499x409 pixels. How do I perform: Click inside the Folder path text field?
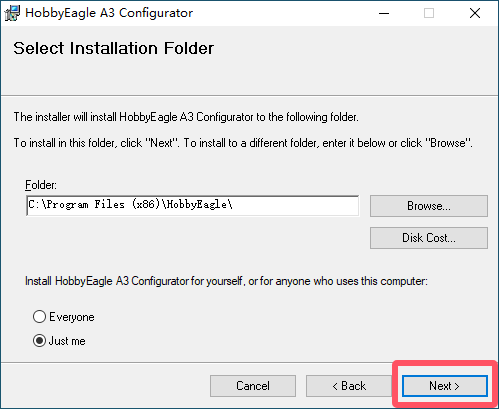[193, 205]
